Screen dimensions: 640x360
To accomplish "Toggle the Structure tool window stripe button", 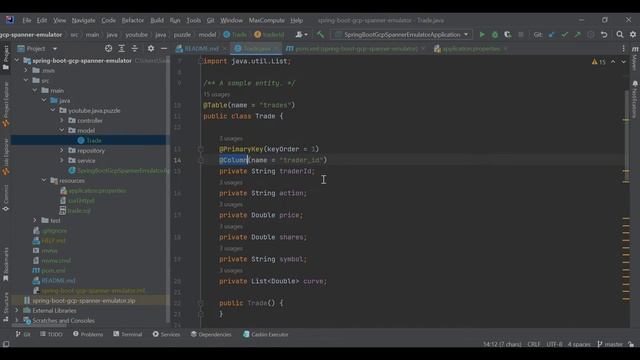I will click(x=6, y=307).
